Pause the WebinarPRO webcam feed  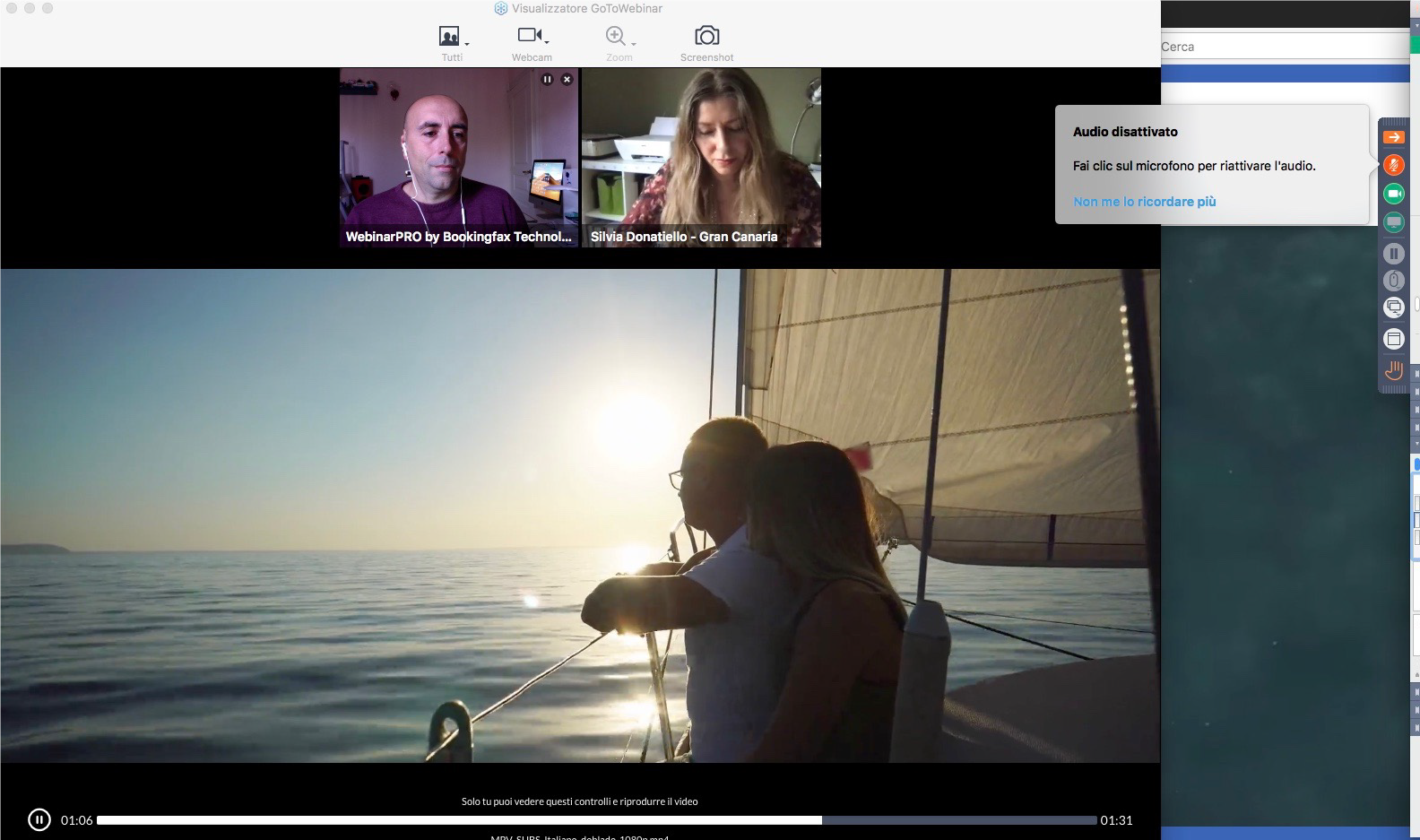point(547,80)
